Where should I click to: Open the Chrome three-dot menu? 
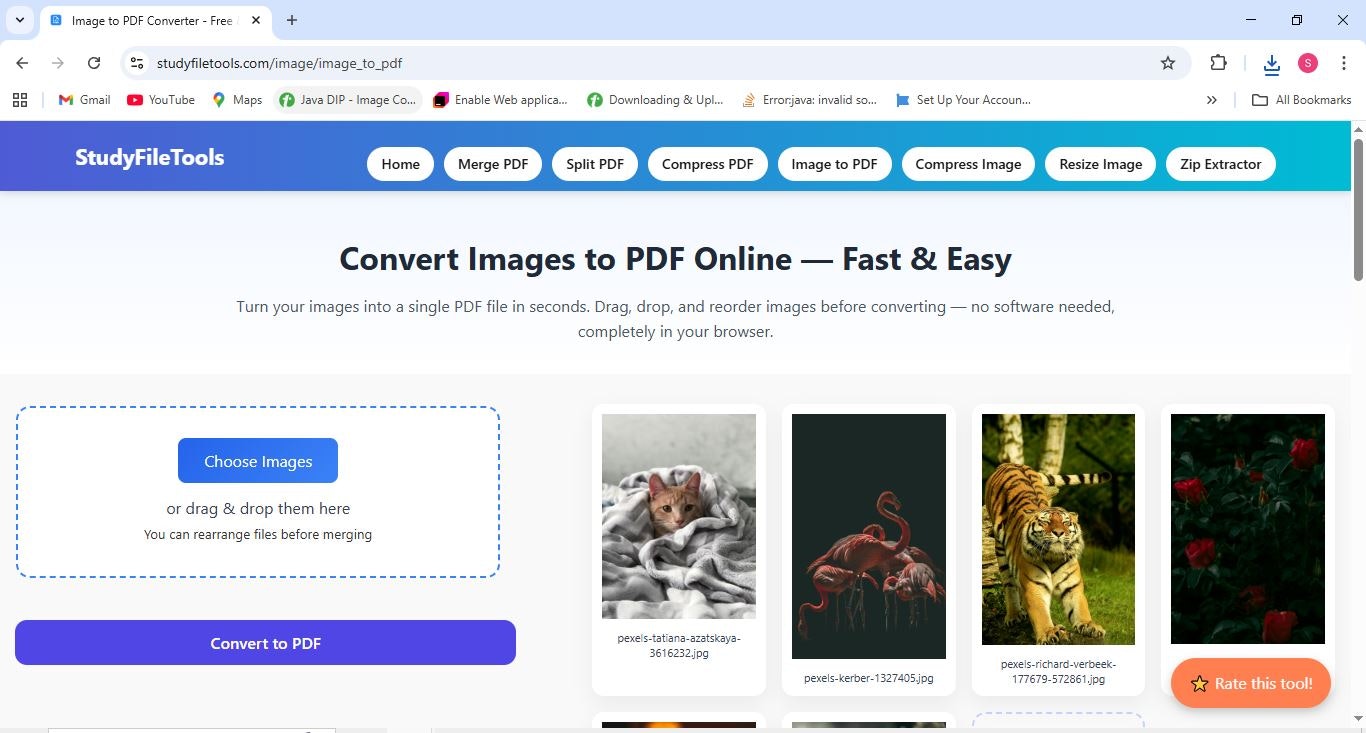pyautogui.click(x=1345, y=63)
